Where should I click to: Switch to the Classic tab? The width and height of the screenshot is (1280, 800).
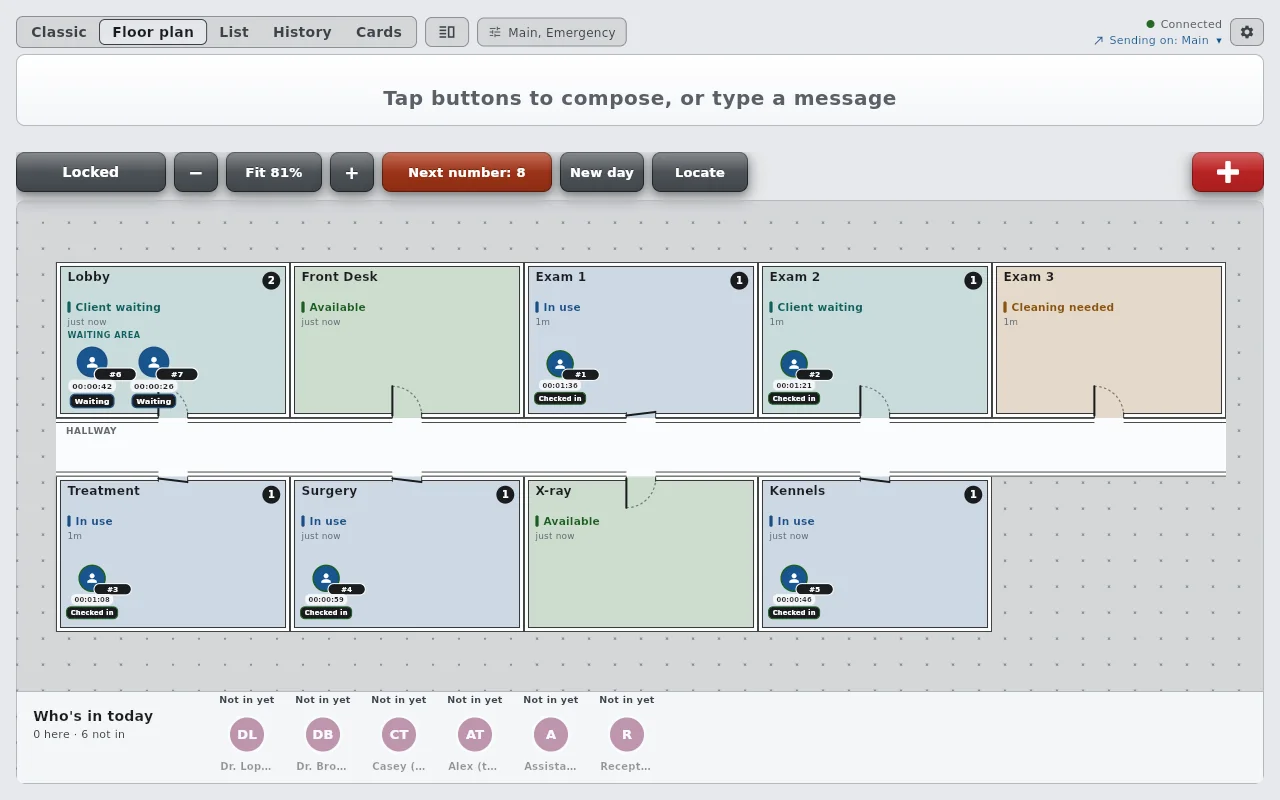59,32
